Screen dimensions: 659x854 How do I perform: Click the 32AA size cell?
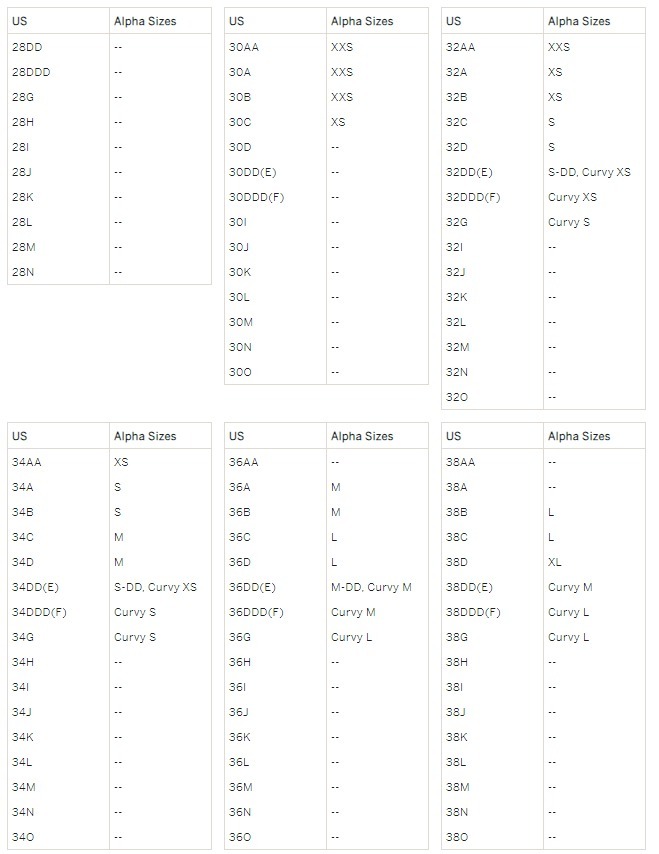coord(460,47)
